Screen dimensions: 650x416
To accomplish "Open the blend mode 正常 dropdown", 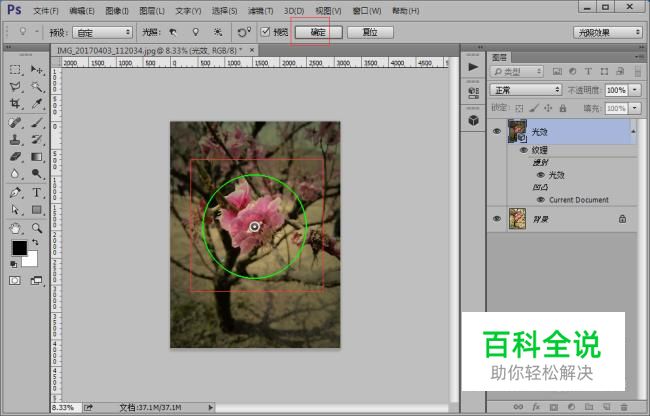I will 526,90.
